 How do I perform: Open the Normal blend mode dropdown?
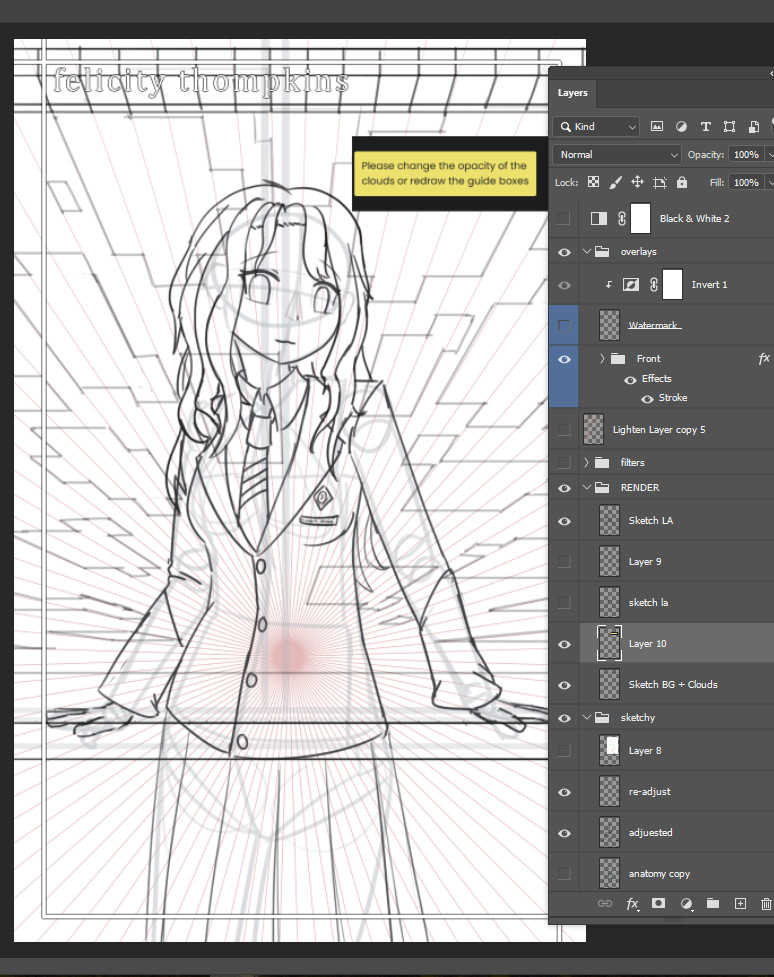616,154
